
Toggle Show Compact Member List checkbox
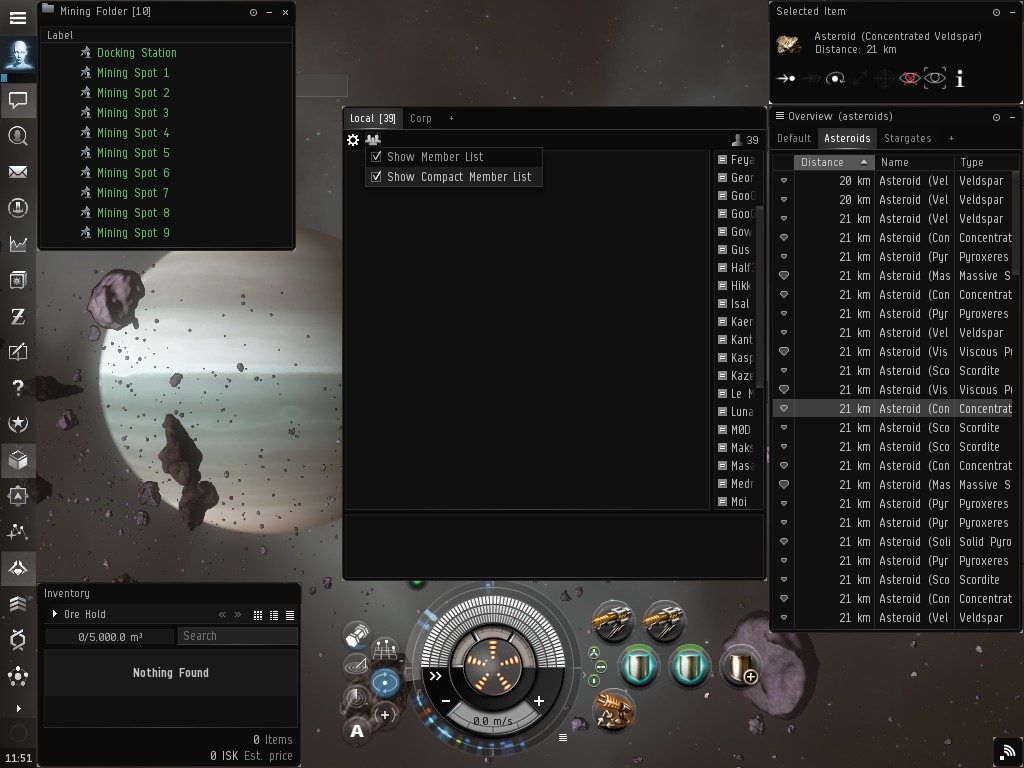click(x=376, y=177)
